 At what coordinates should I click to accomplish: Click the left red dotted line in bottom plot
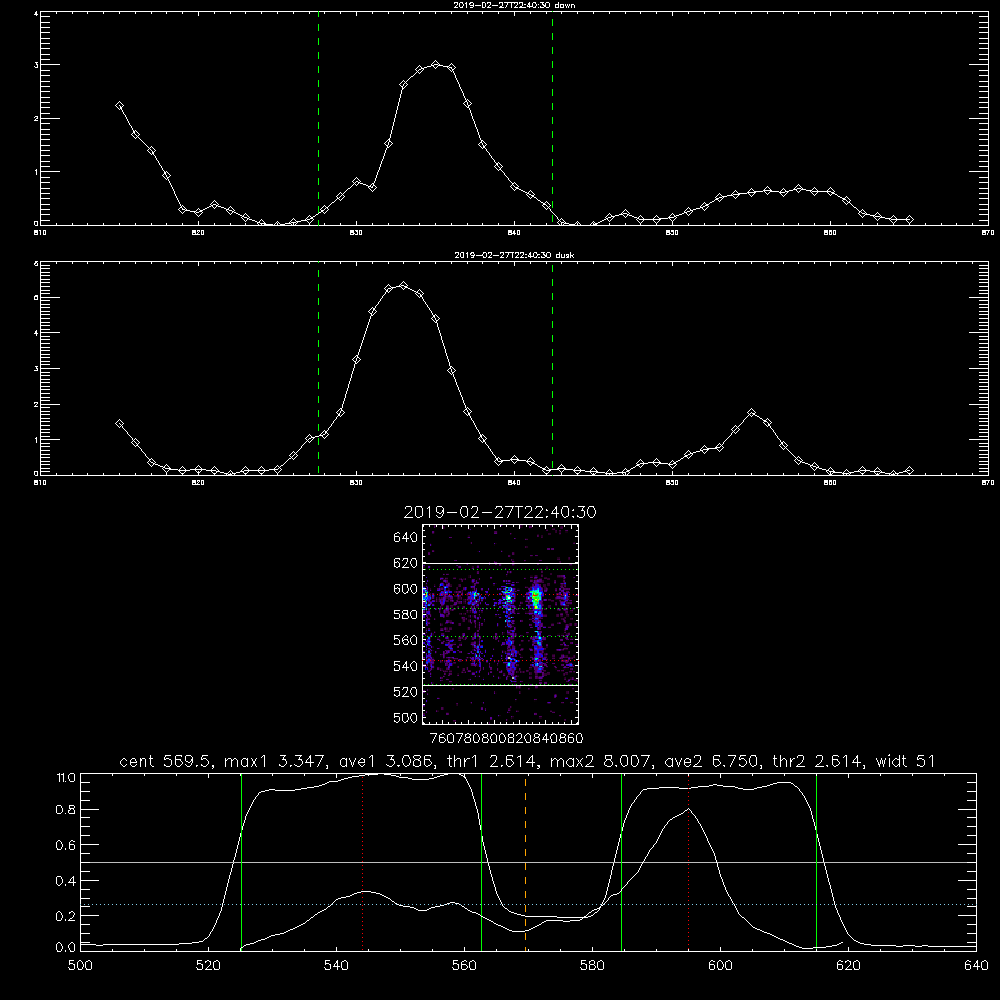click(362, 862)
